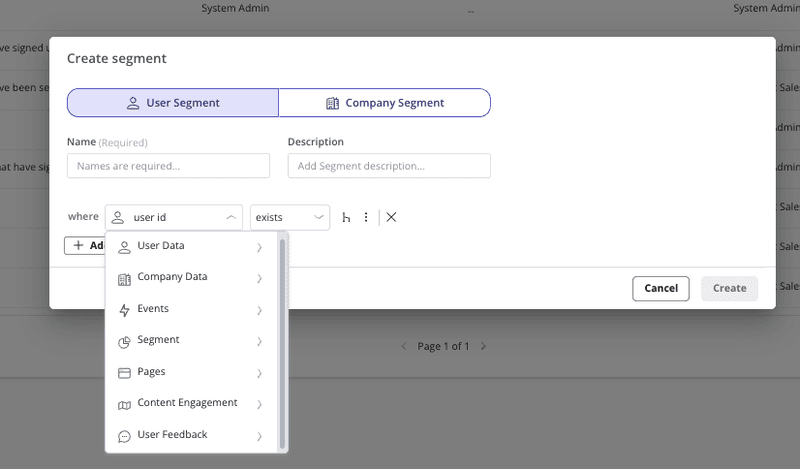Switch to the Company Segment toggle

(384, 103)
